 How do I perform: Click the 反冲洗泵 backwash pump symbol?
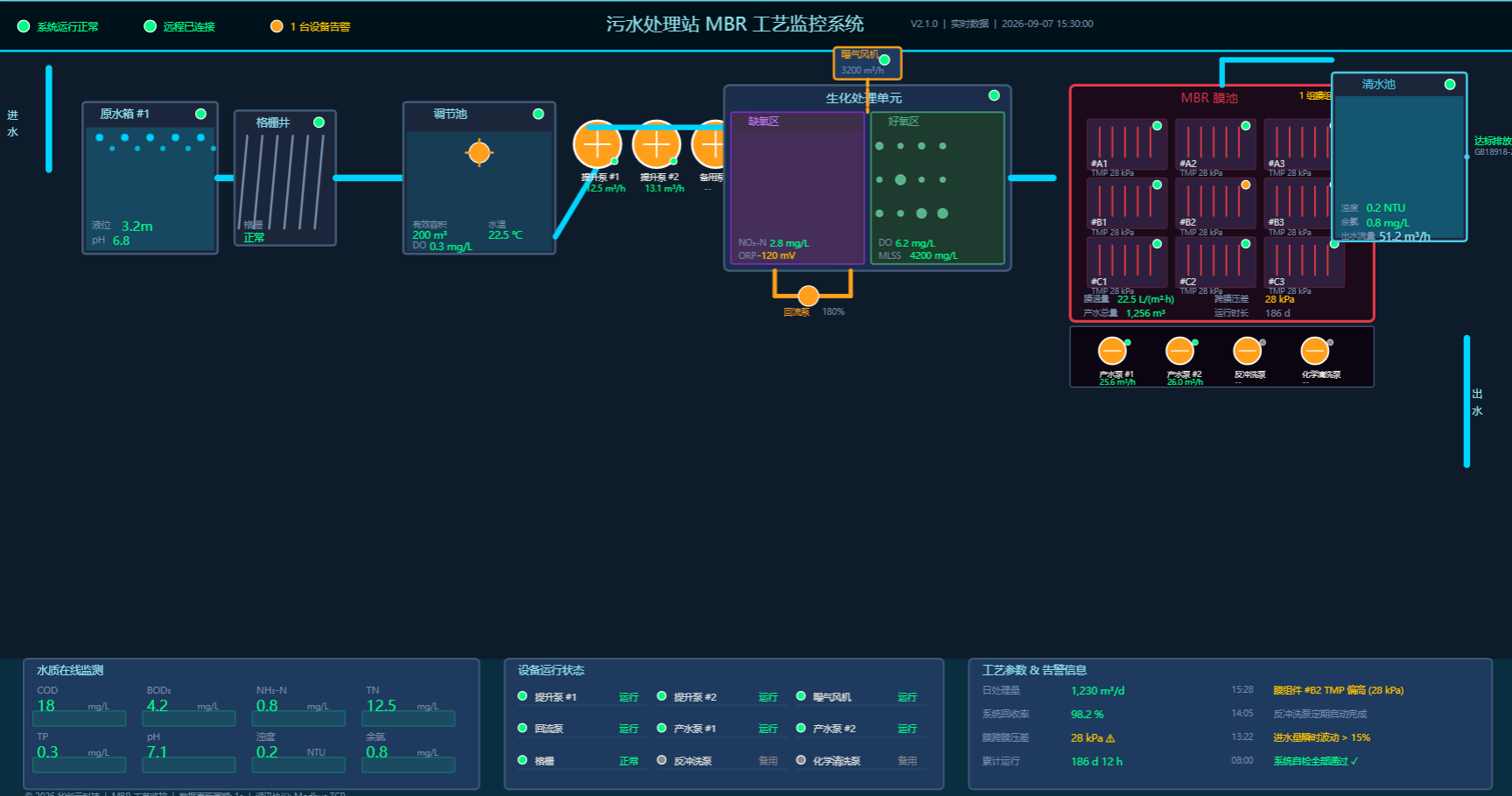pos(1247,351)
